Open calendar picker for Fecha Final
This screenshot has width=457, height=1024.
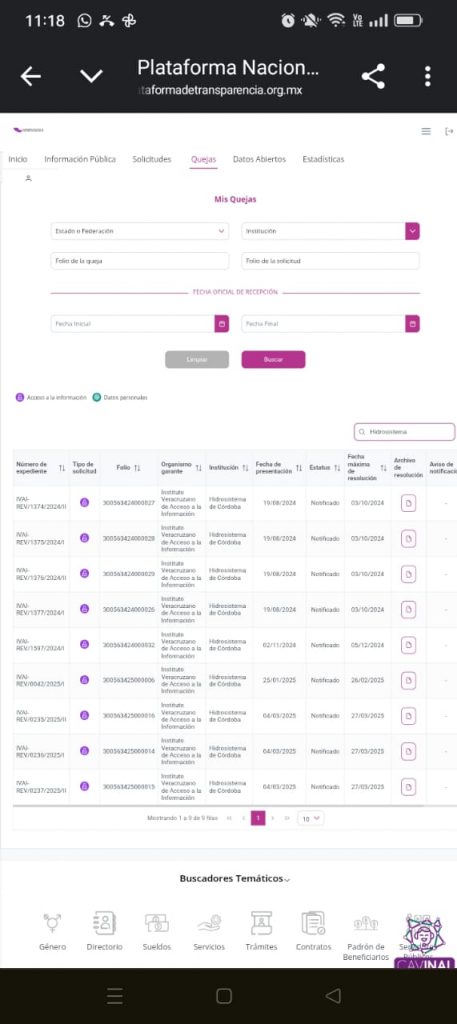tap(412, 324)
